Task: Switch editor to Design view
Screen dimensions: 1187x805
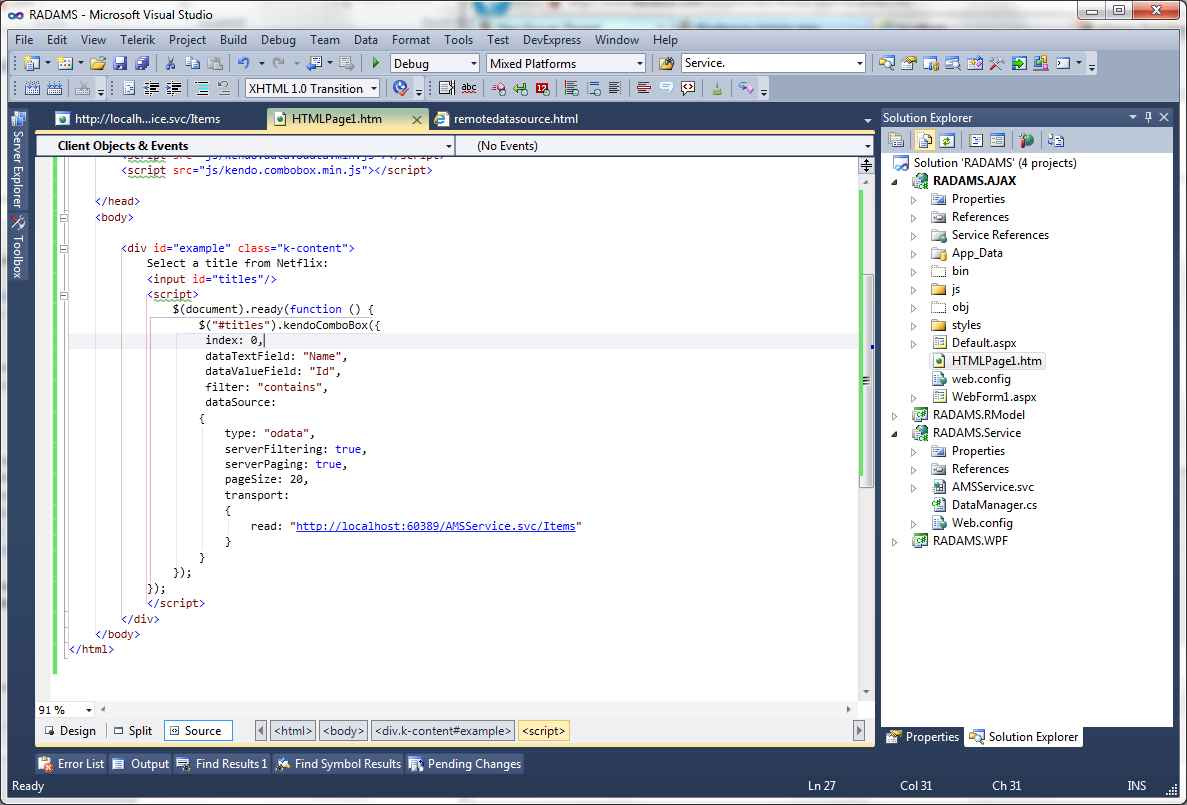Action: point(69,731)
